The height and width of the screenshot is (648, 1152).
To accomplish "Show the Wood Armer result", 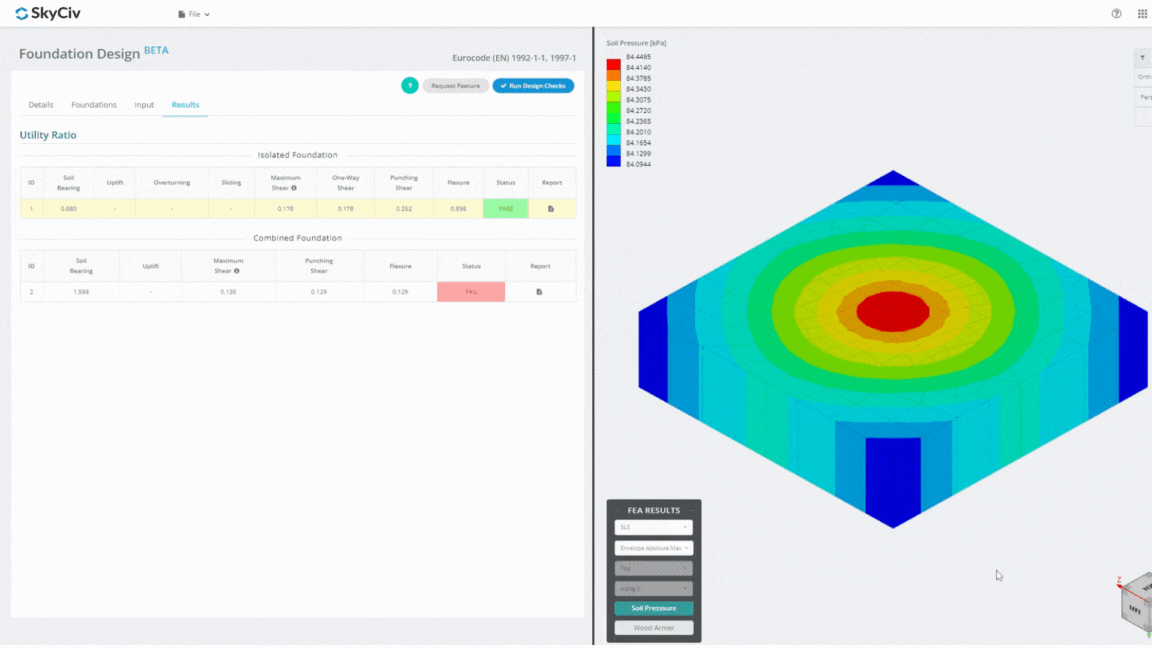I will pos(653,628).
